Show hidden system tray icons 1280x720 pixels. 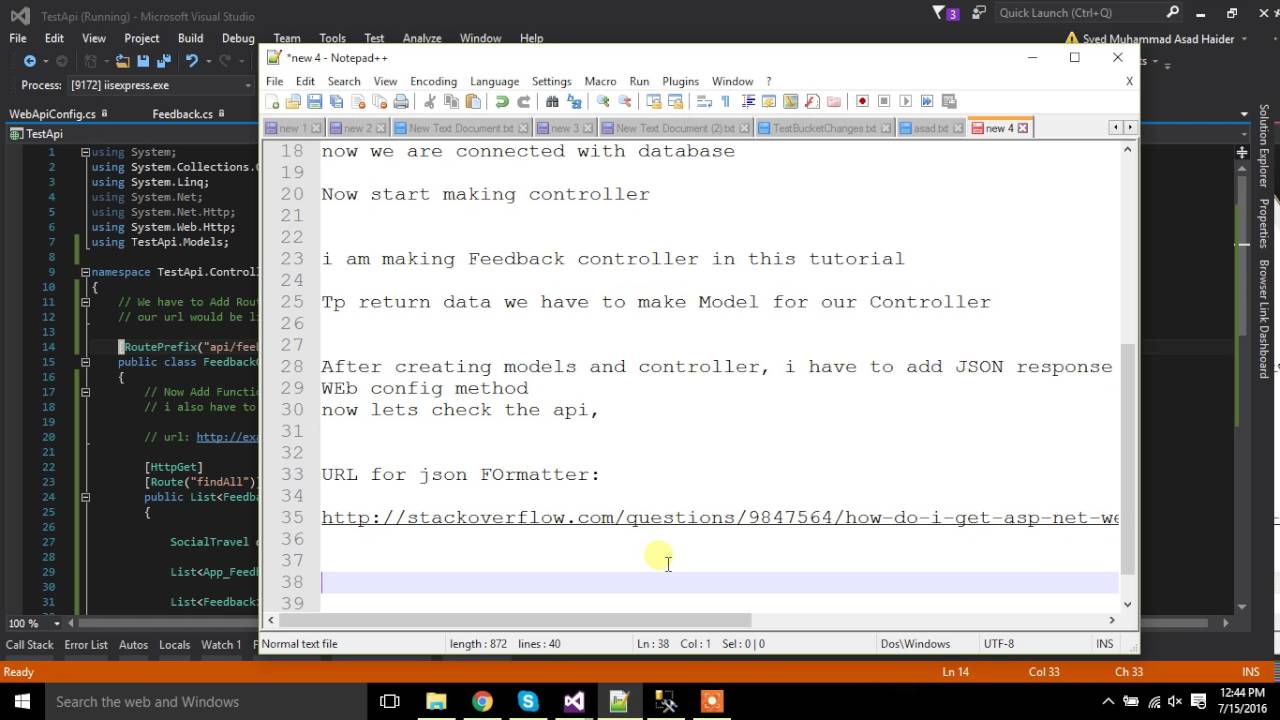pyautogui.click(x=1108, y=701)
